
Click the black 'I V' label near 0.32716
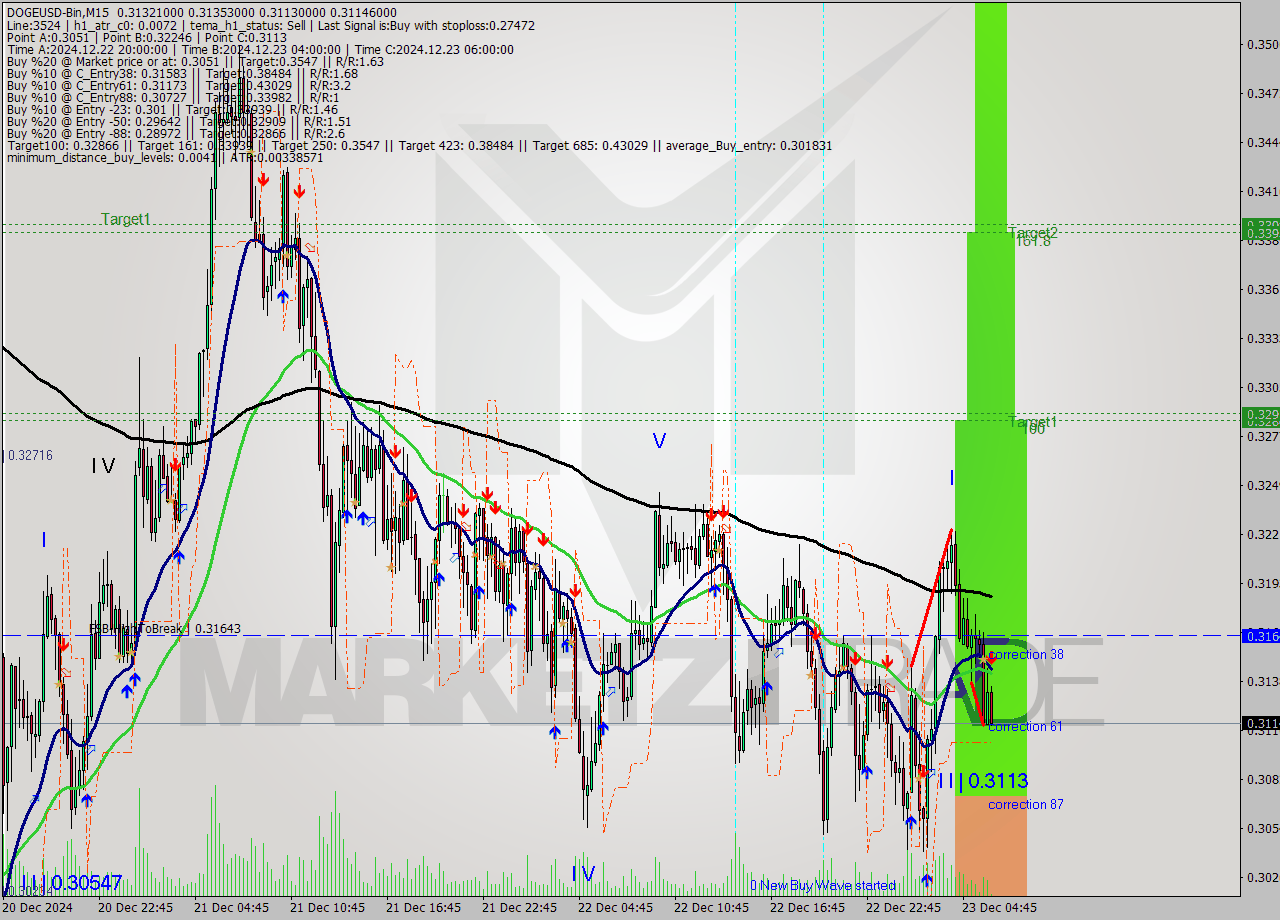[x=103, y=466]
